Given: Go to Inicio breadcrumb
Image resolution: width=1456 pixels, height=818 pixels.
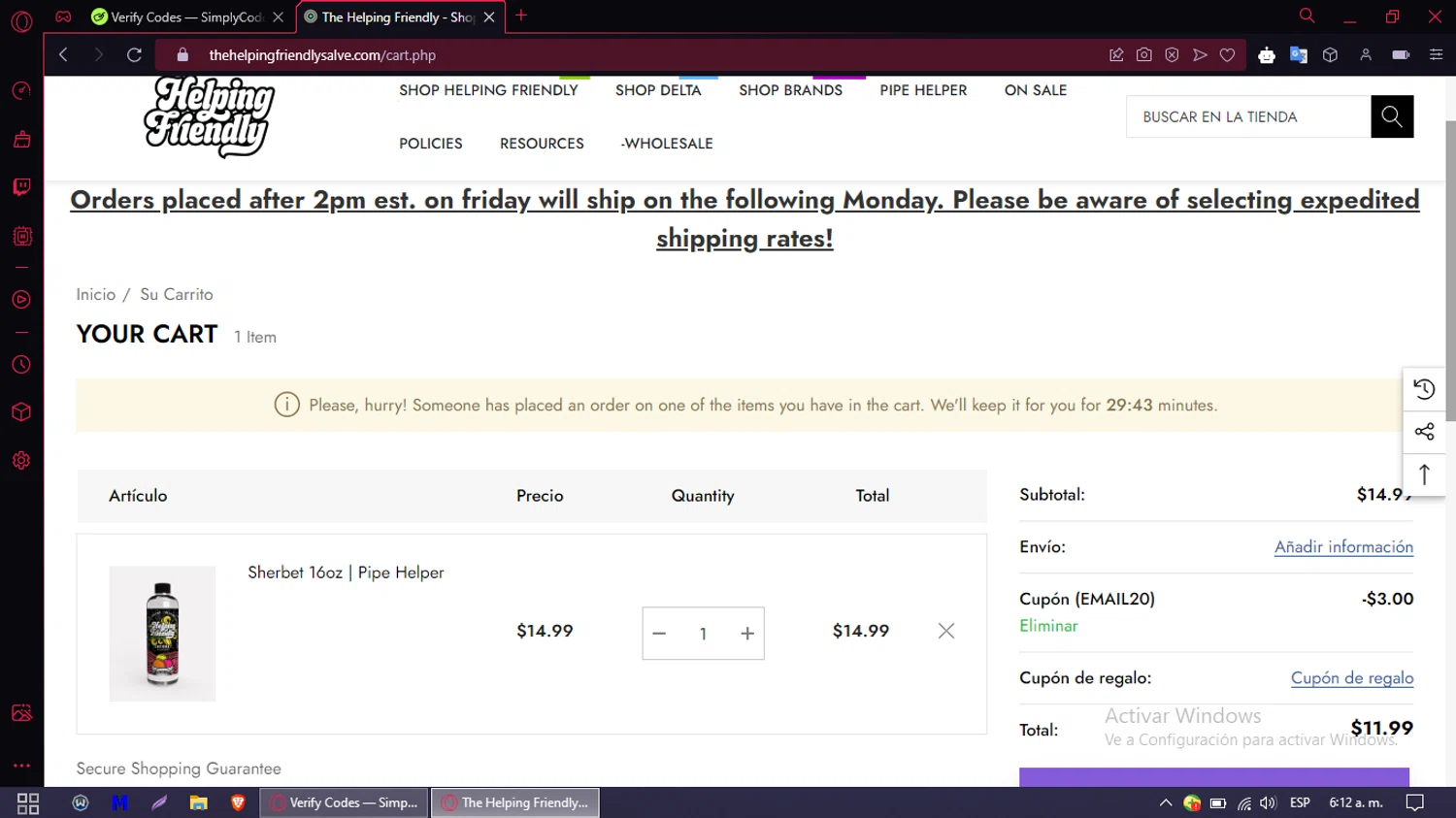Looking at the screenshot, I should 96,294.
